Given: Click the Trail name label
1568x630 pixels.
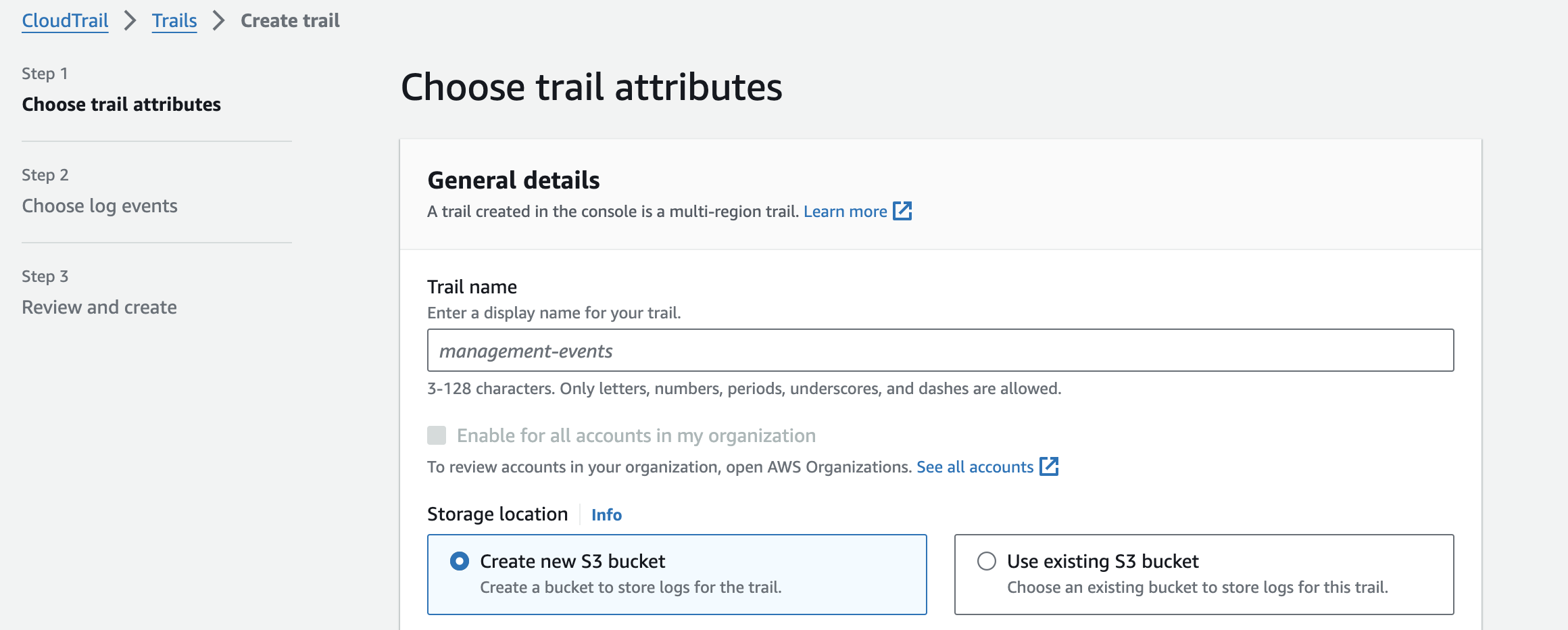Looking at the screenshot, I should (472, 287).
